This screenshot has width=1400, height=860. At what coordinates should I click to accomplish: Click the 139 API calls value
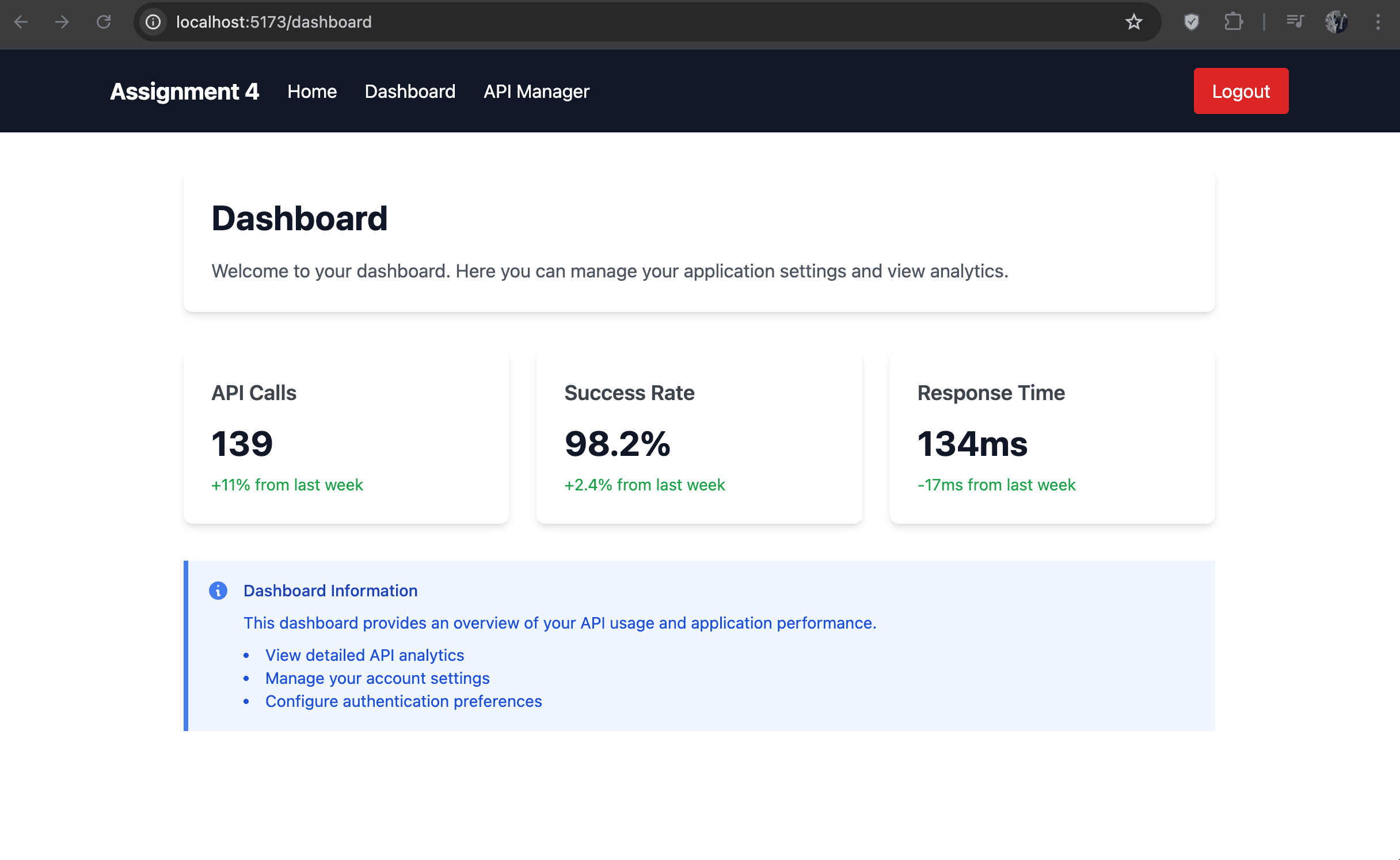tap(242, 444)
